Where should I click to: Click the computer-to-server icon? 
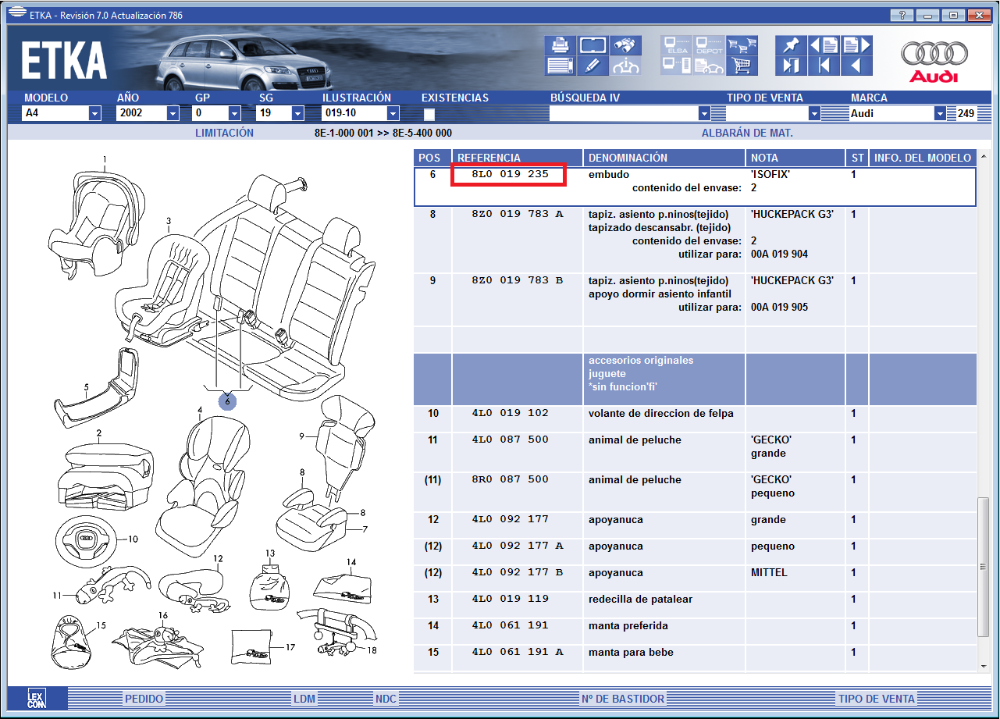pos(677,65)
